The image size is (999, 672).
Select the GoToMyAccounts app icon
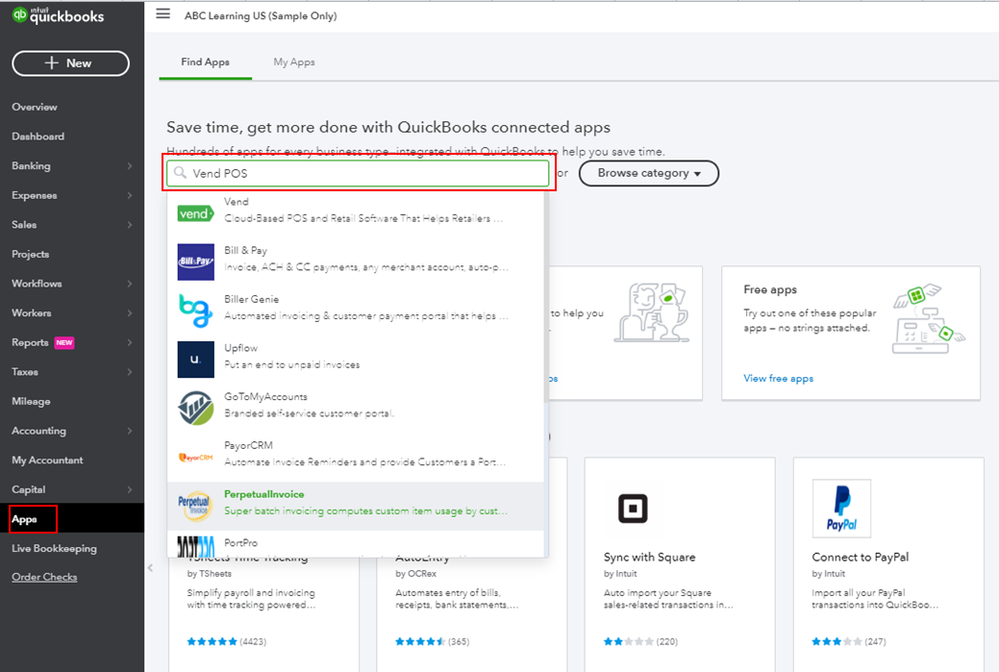point(195,407)
